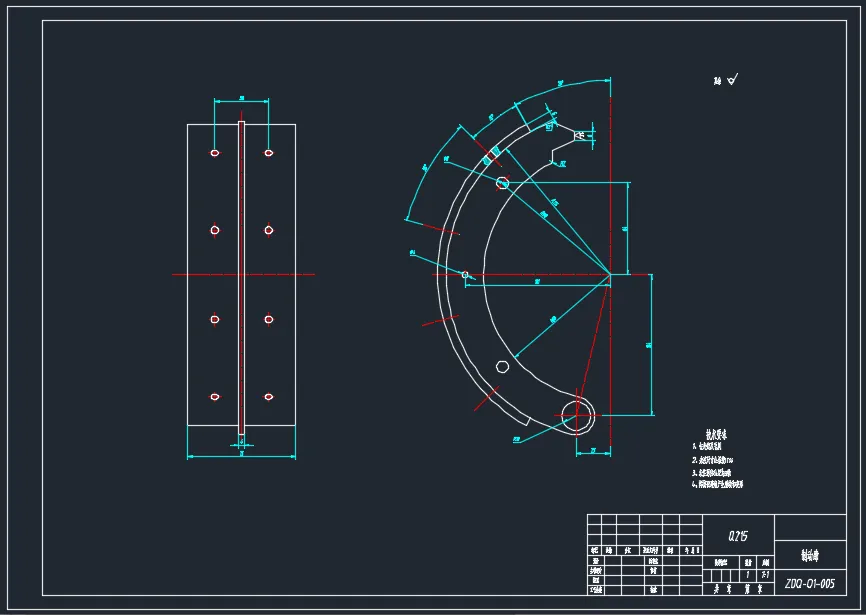Select the part name text above ZDQ-01-005
Image resolution: width=866 pixels, height=615 pixels.
(810, 555)
